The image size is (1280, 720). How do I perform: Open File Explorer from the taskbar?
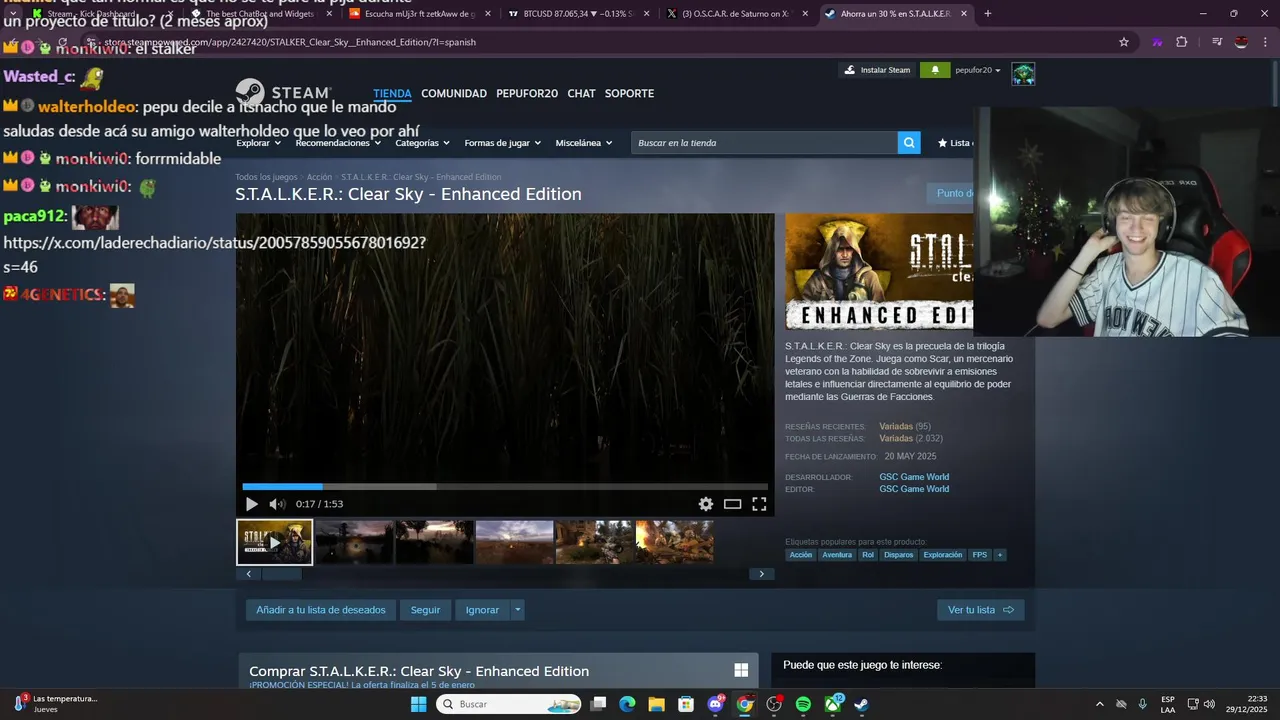coord(656,704)
